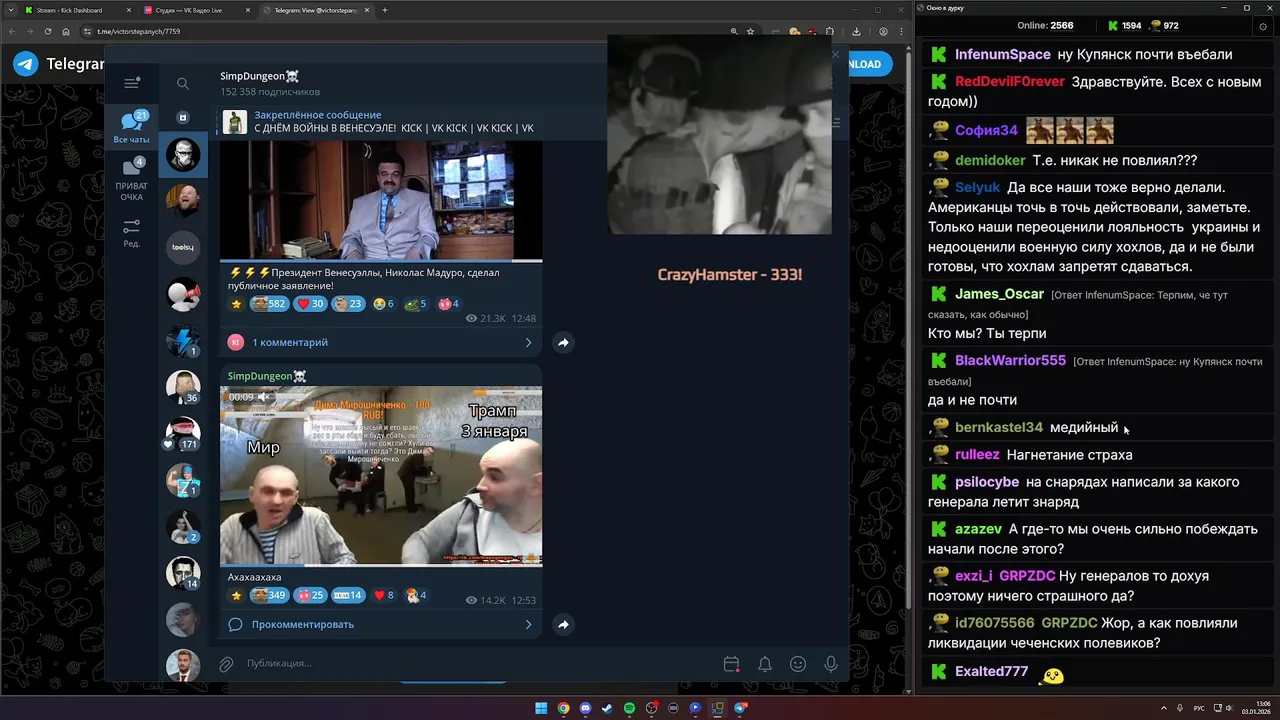
Task: Toggle the reaction showing 23
Action: 349,304
